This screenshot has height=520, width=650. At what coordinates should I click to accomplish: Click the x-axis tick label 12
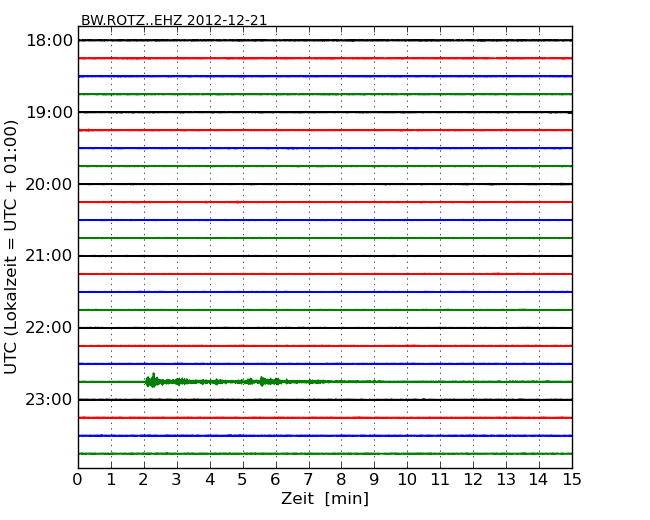(473, 479)
